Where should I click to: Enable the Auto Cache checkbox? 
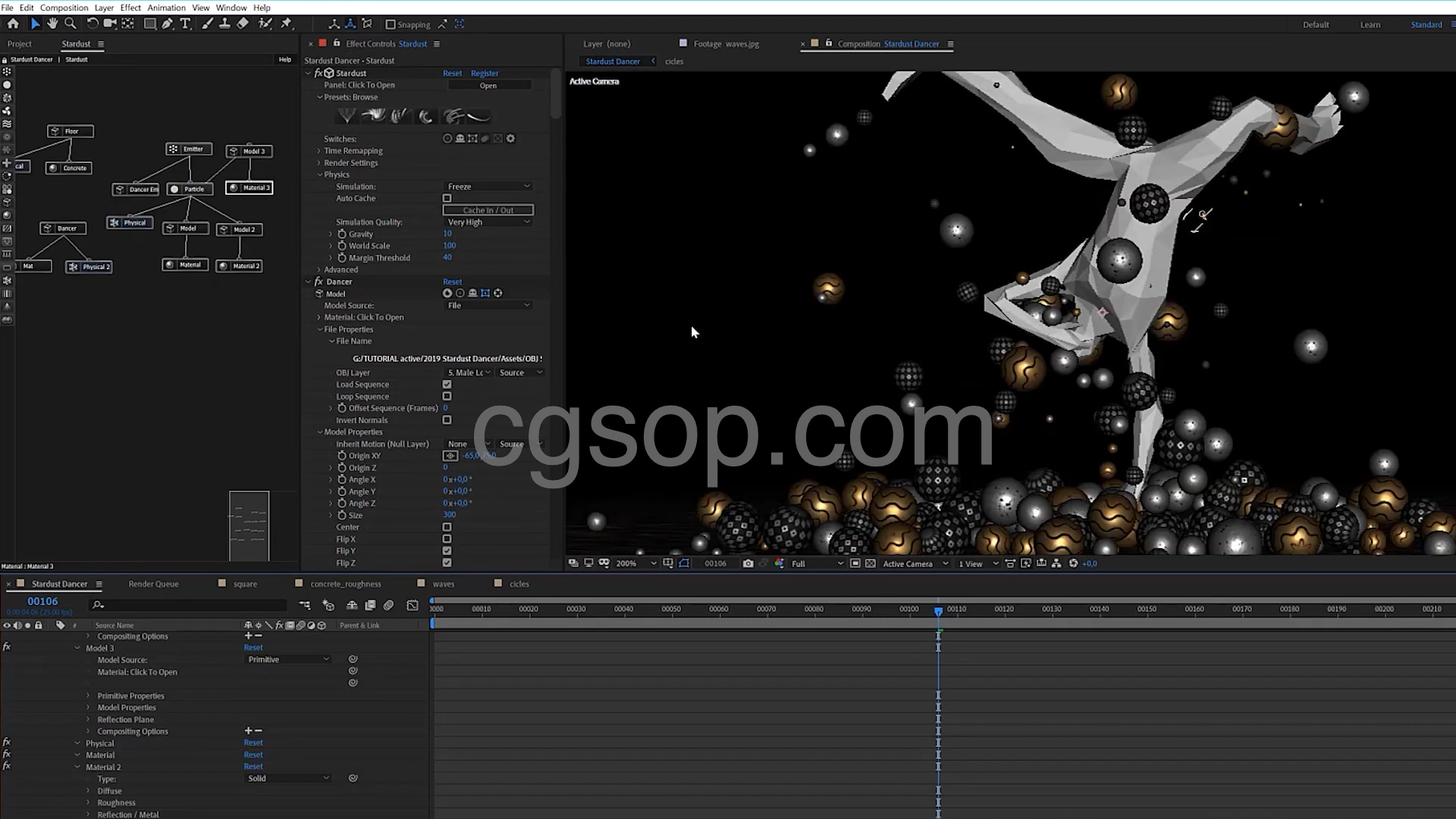click(447, 199)
